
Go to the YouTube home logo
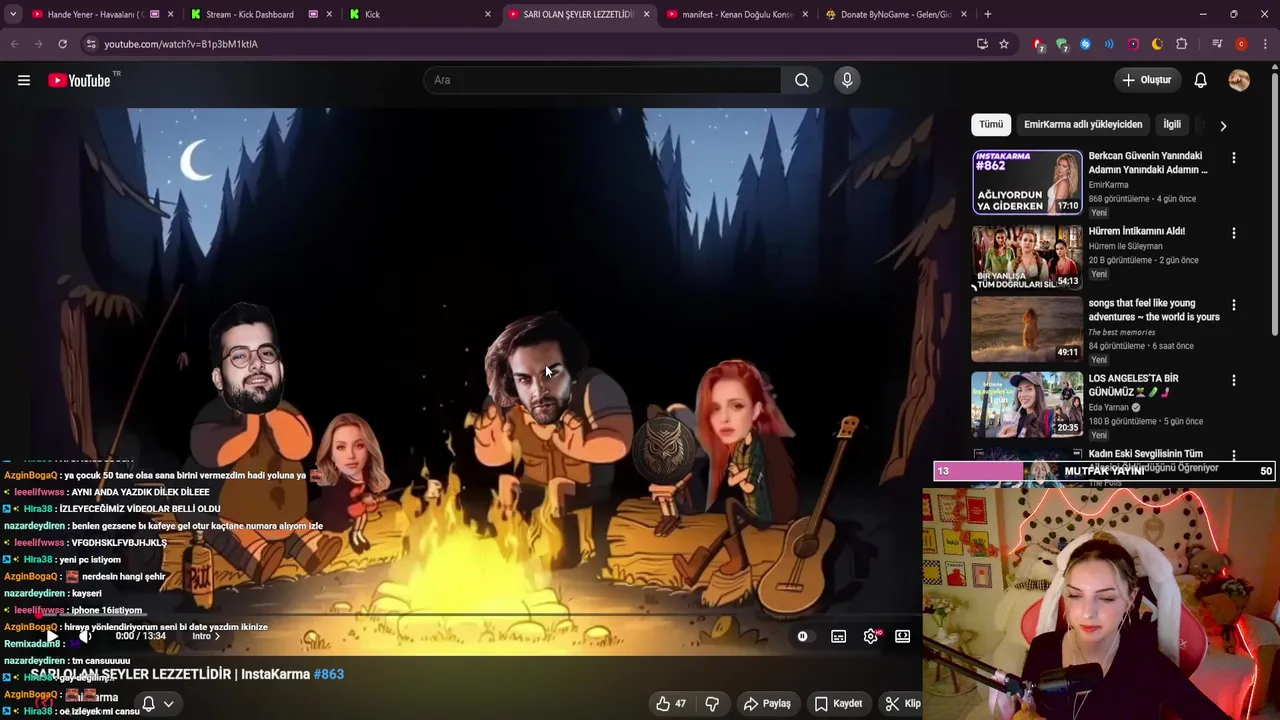click(80, 80)
